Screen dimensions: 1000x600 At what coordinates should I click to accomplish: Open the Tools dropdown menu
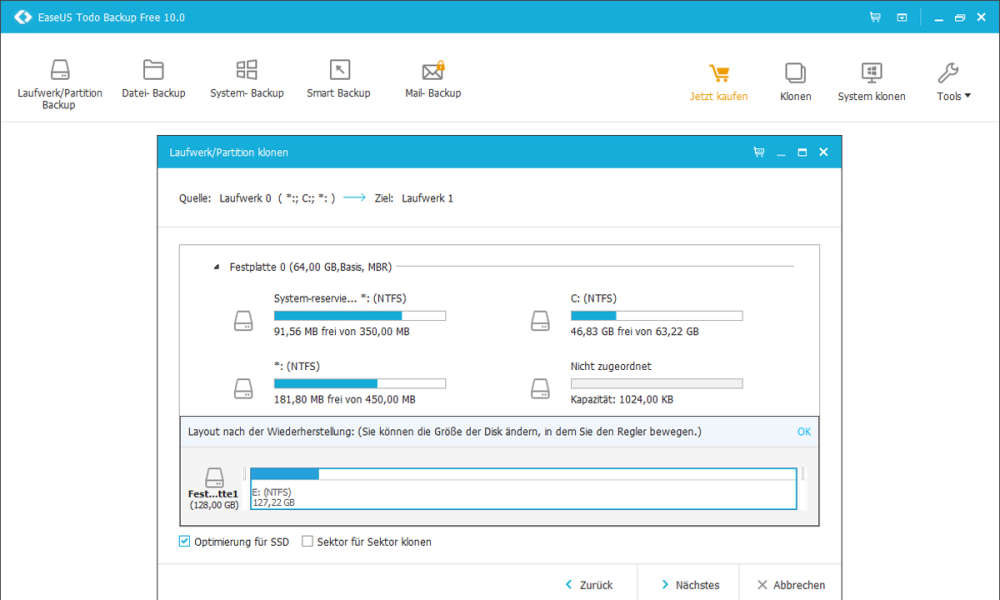click(x=953, y=82)
